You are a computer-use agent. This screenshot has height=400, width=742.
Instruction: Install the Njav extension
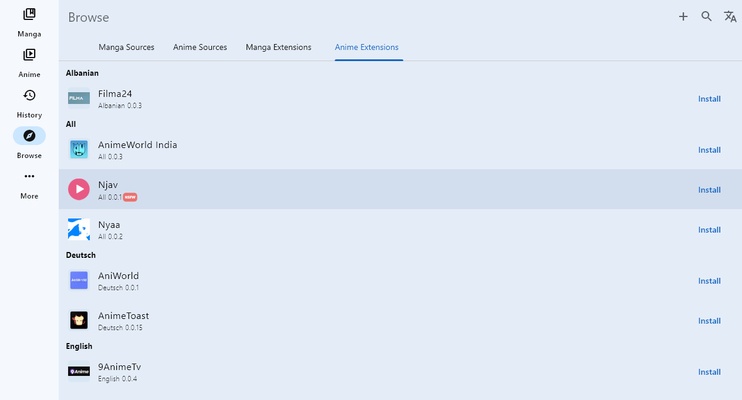pos(709,190)
